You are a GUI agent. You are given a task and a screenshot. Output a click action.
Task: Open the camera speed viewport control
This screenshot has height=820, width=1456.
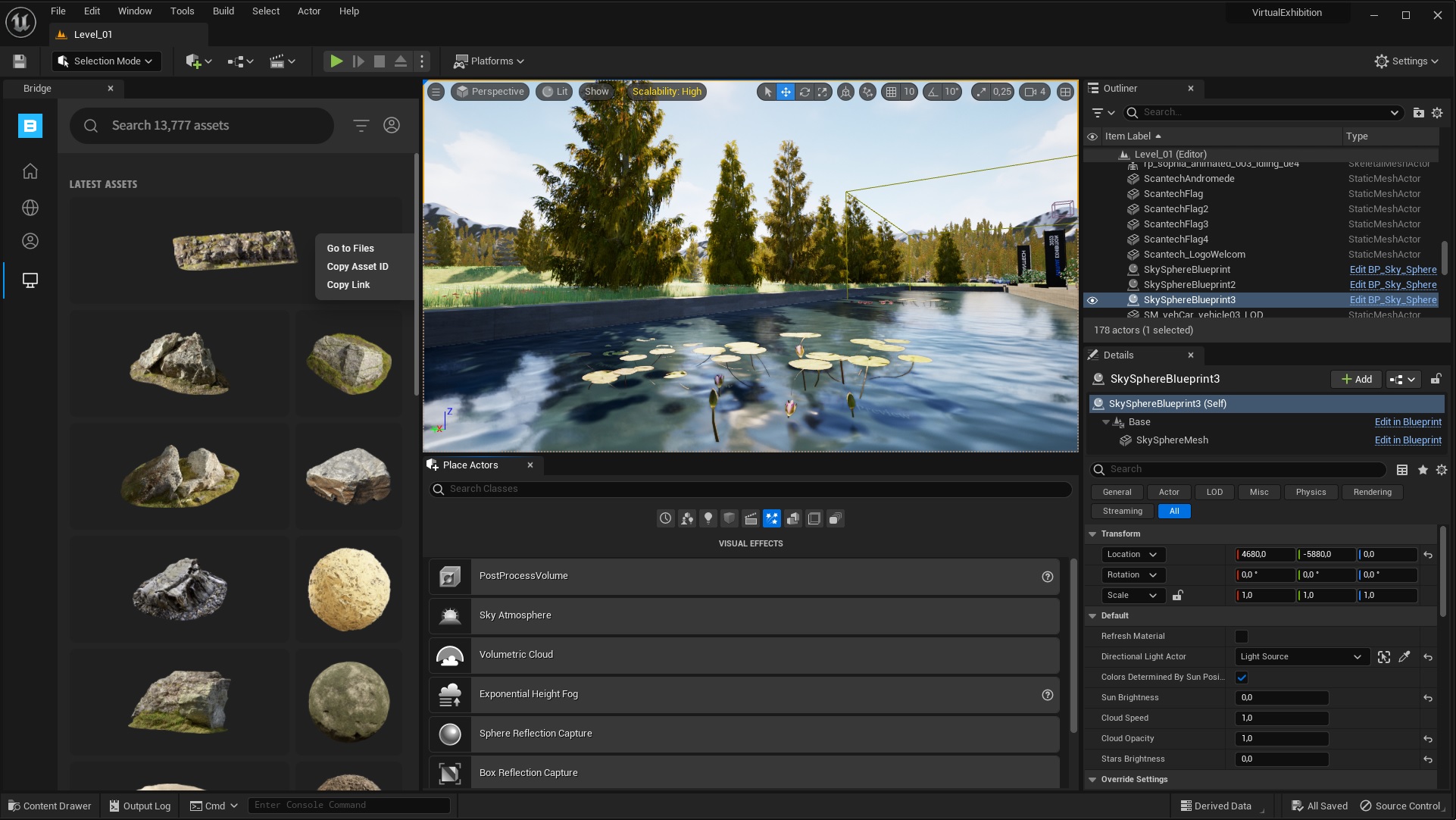[x=1035, y=92]
